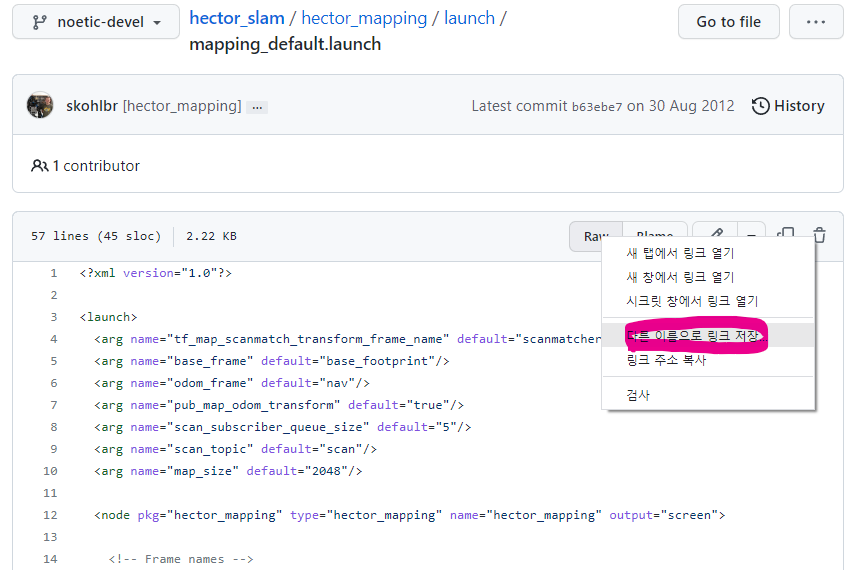Click the 'Frame names' comment

(x=180, y=559)
